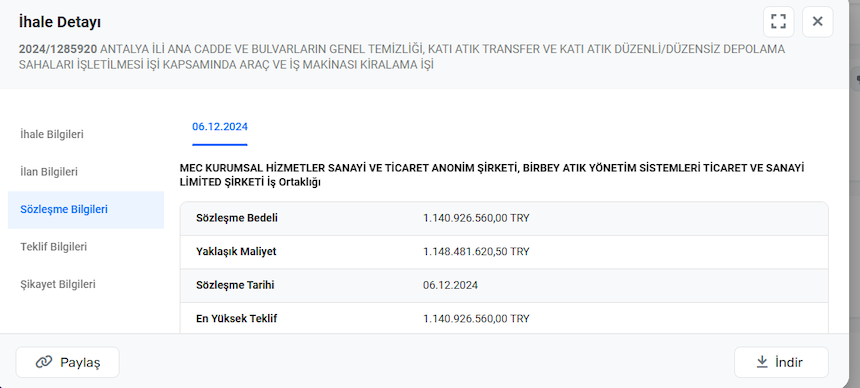Share the tender via Paylaş button
This screenshot has height=388, width=860.
[67, 362]
